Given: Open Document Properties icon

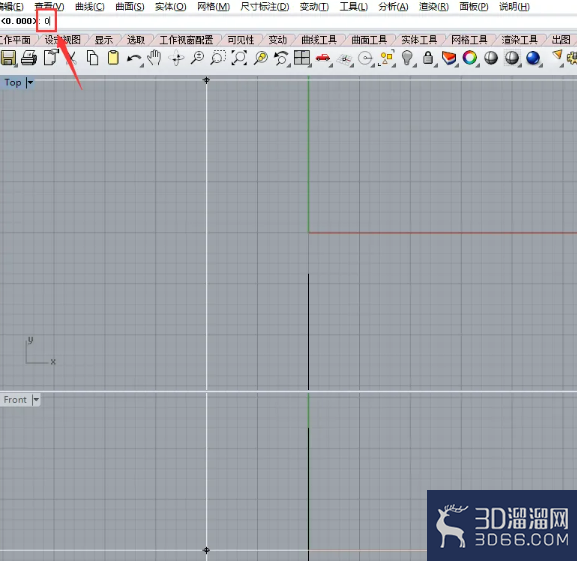Looking at the screenshot, I should click(51, 58).
